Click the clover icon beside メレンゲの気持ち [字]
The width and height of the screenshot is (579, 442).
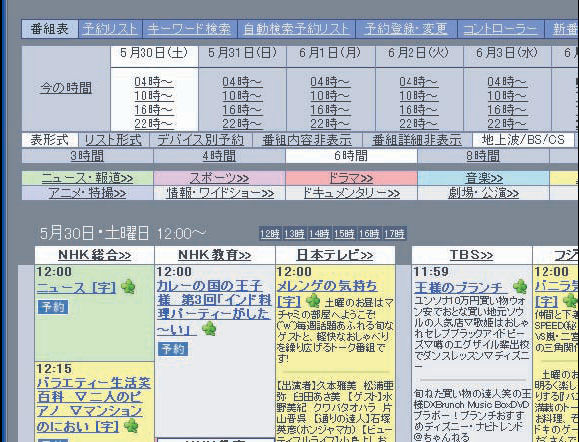point(313,301)
